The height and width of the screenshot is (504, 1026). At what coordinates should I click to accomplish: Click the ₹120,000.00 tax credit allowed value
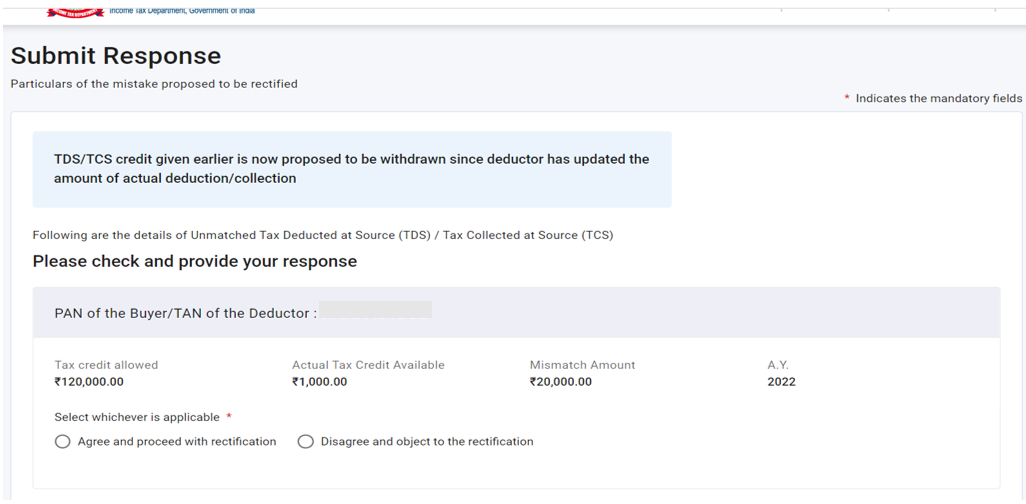[89, 382]
